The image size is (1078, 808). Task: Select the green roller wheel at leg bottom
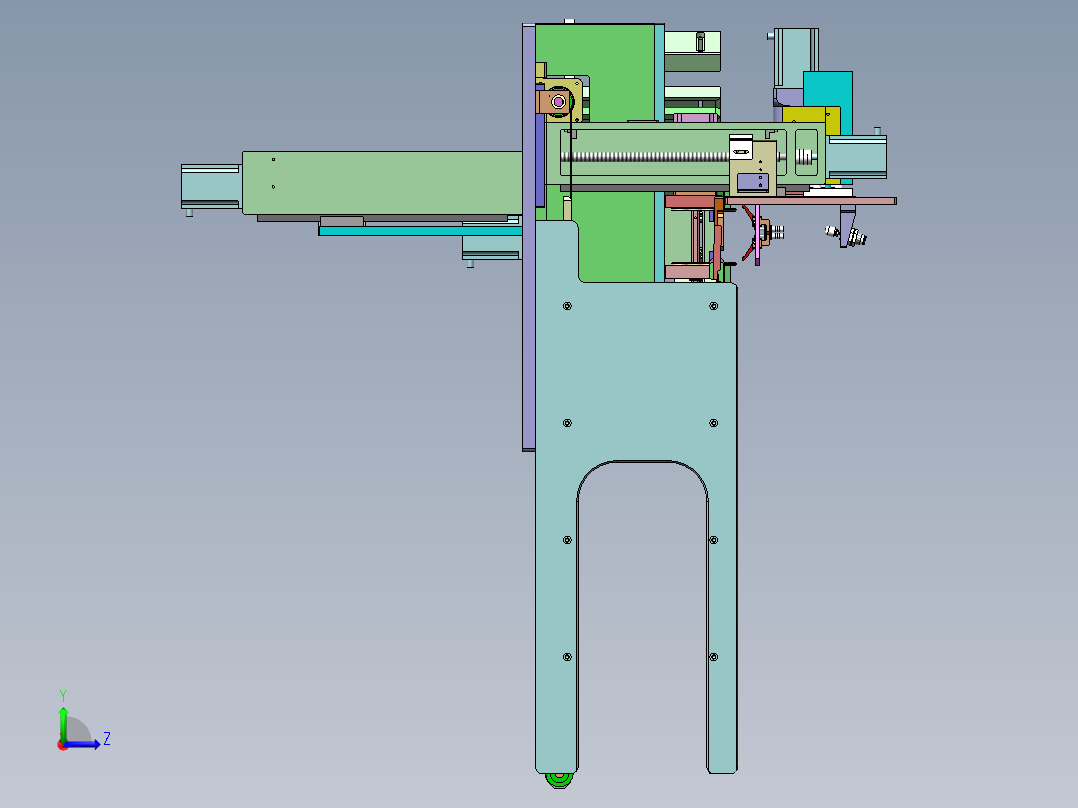pyautogui.click(x=559, y=780)
